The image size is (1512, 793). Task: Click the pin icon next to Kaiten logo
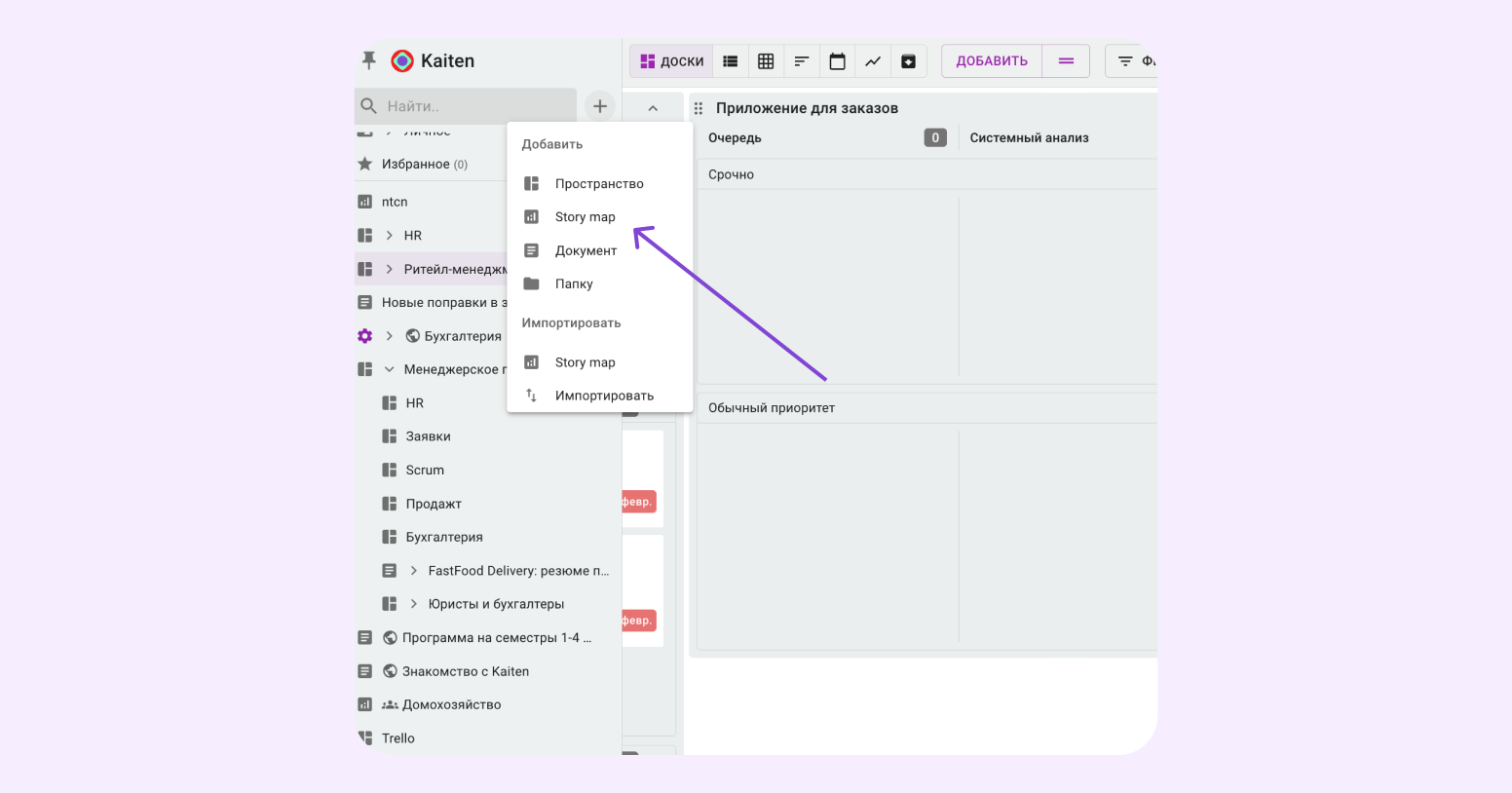(368, 60)
